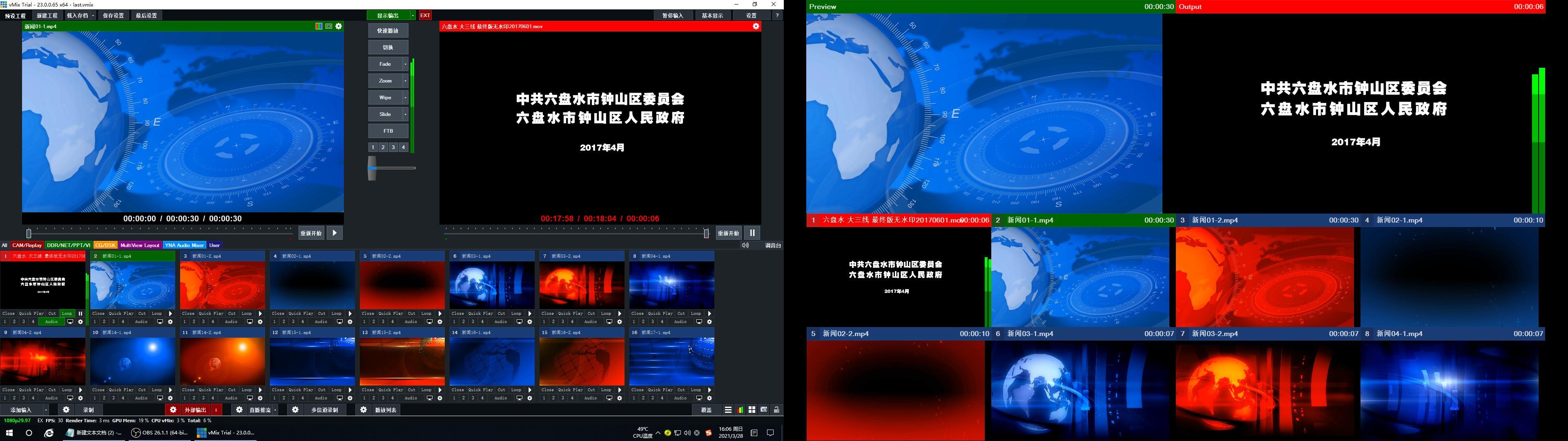Toggle Audio on input 2 control bar

(141, 322)
